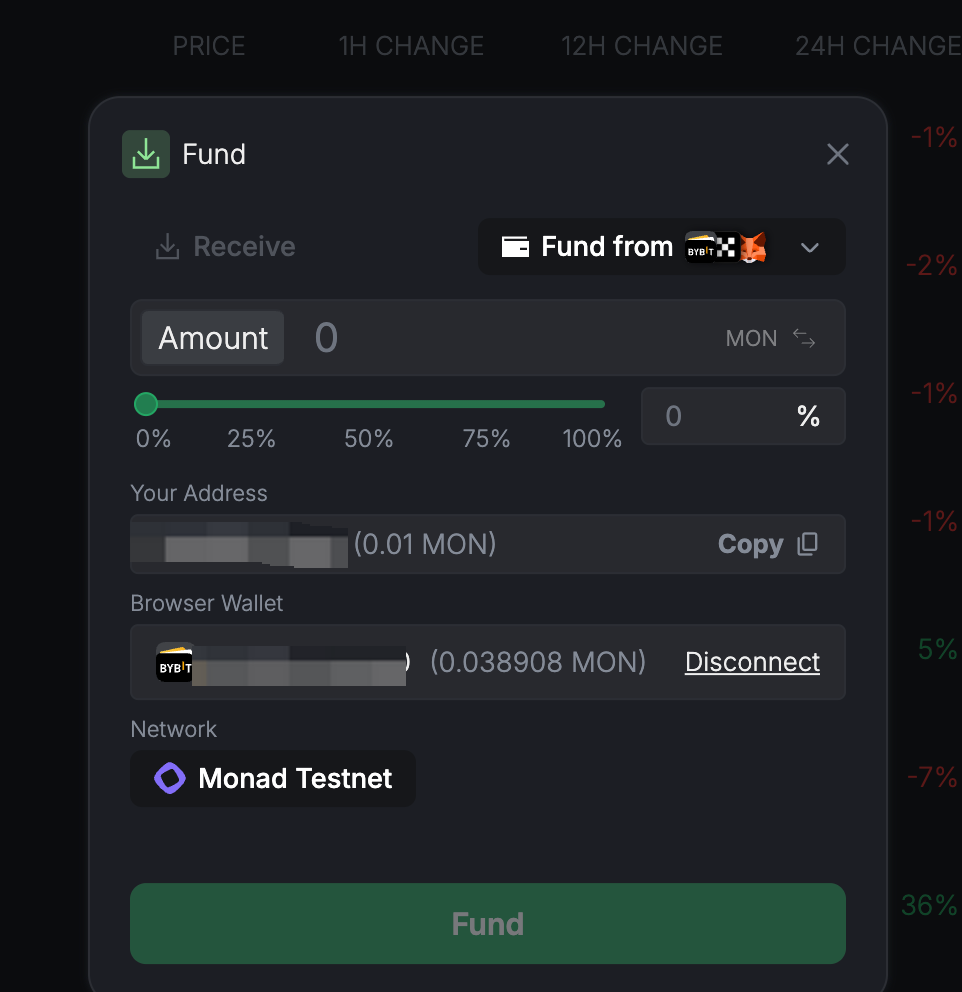Copy your address with the copy icon

click(x=808, y=543)
